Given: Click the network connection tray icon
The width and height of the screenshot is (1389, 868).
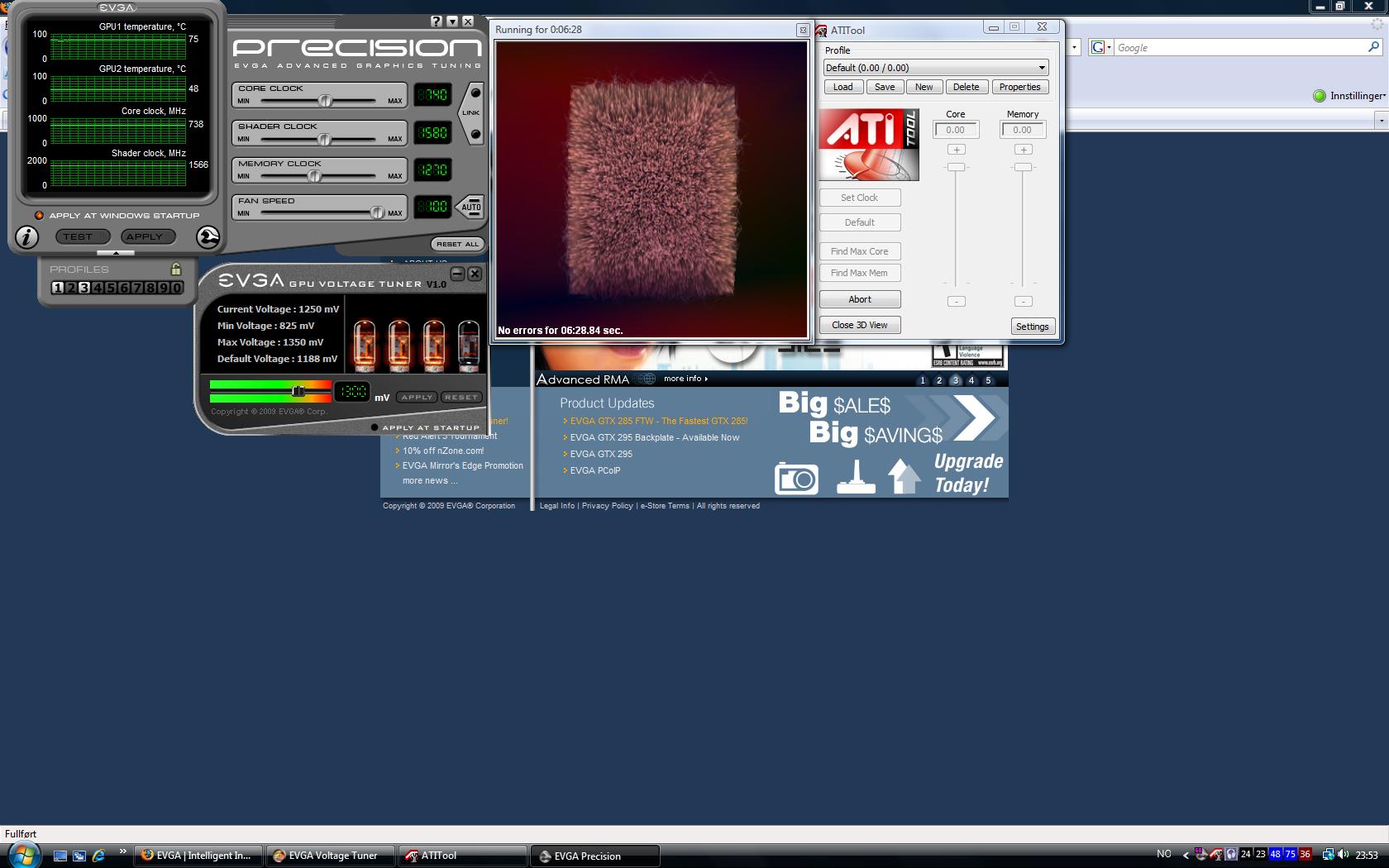Looking at the screenshot, I should pyautogui.click(x=1328, y=855).
